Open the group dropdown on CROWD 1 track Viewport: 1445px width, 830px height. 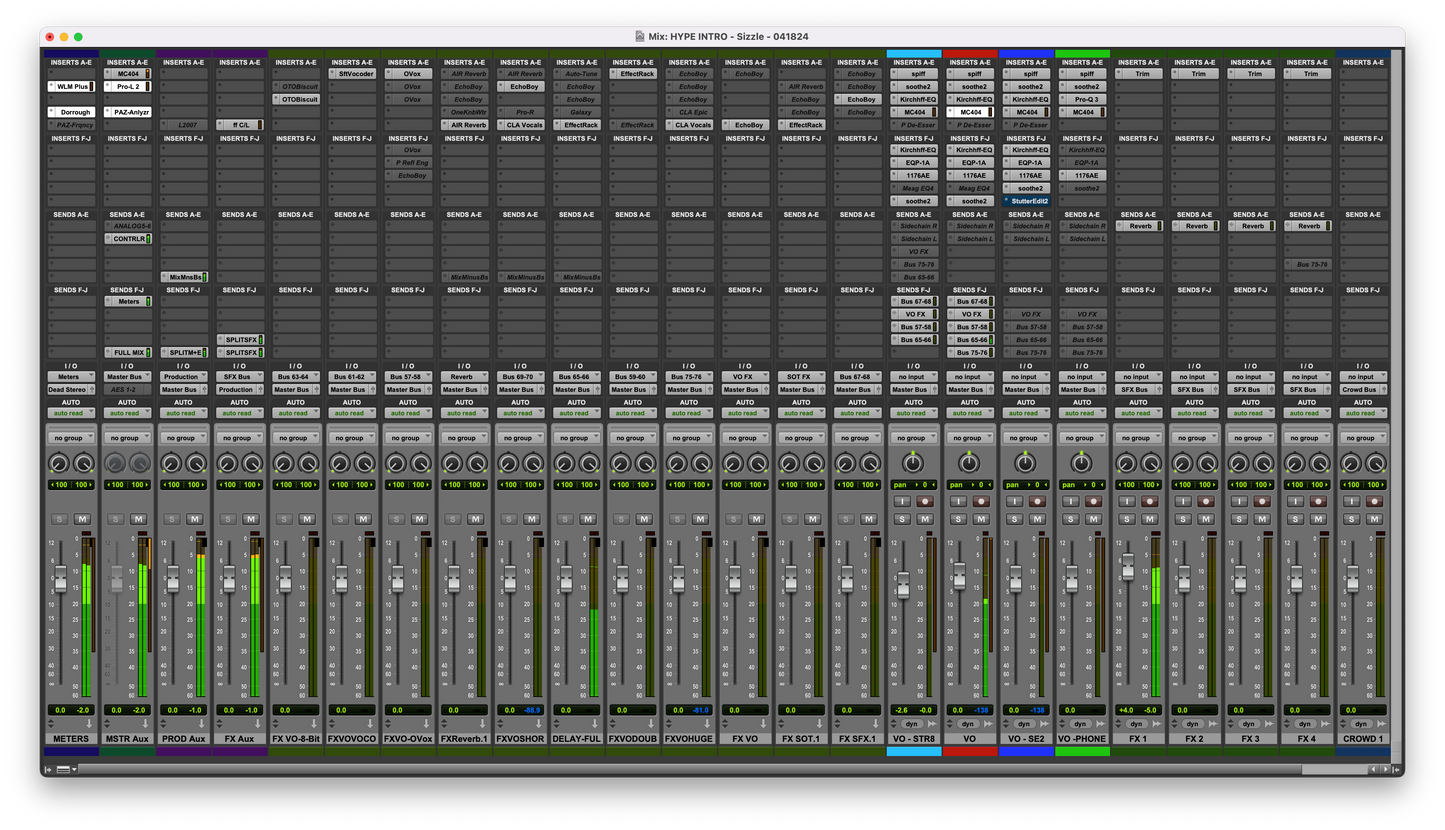tap(1361, 438)
